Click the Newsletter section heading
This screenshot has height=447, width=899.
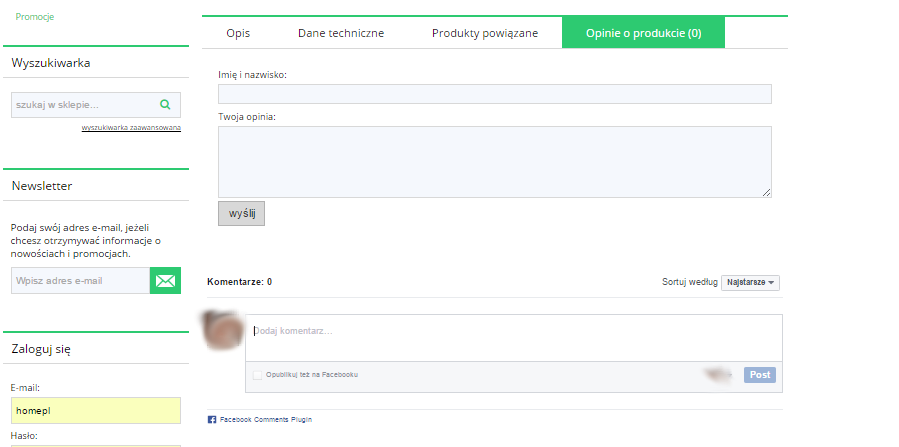[42, 186]
